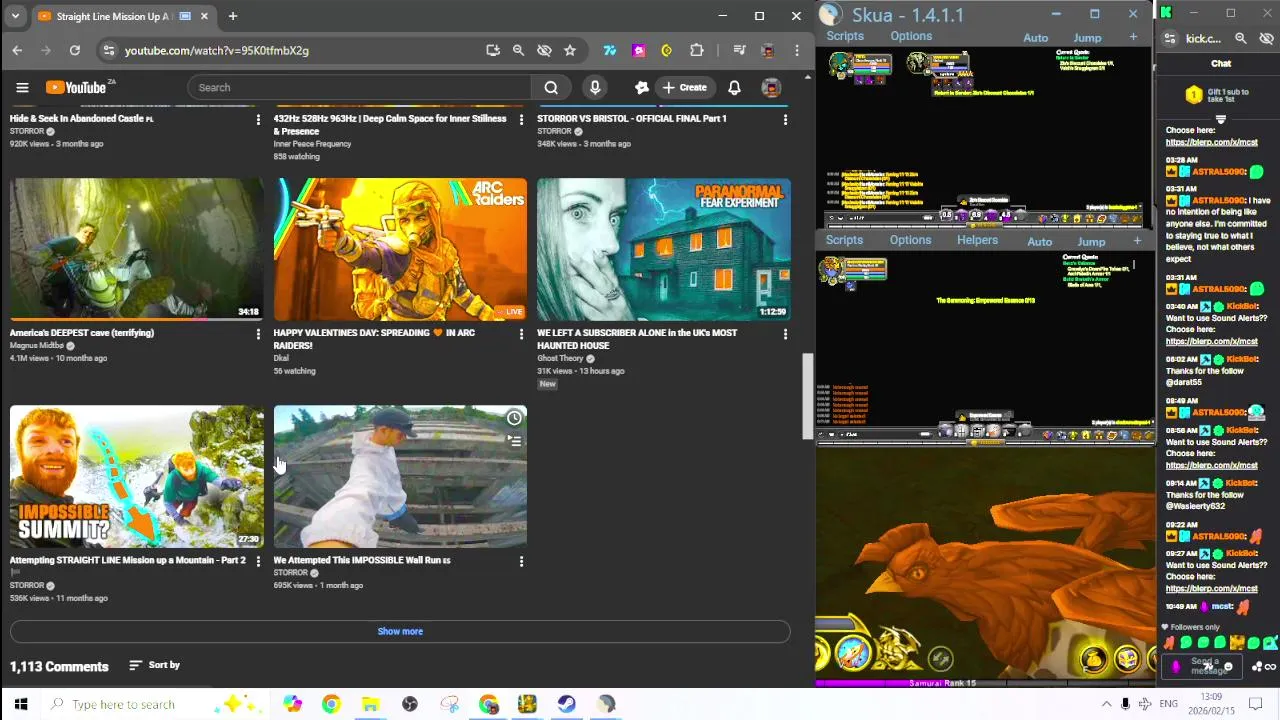
Task: Open the Magnus Midtbø channel link
Action: pyautogui.click(x=37, y=346)
